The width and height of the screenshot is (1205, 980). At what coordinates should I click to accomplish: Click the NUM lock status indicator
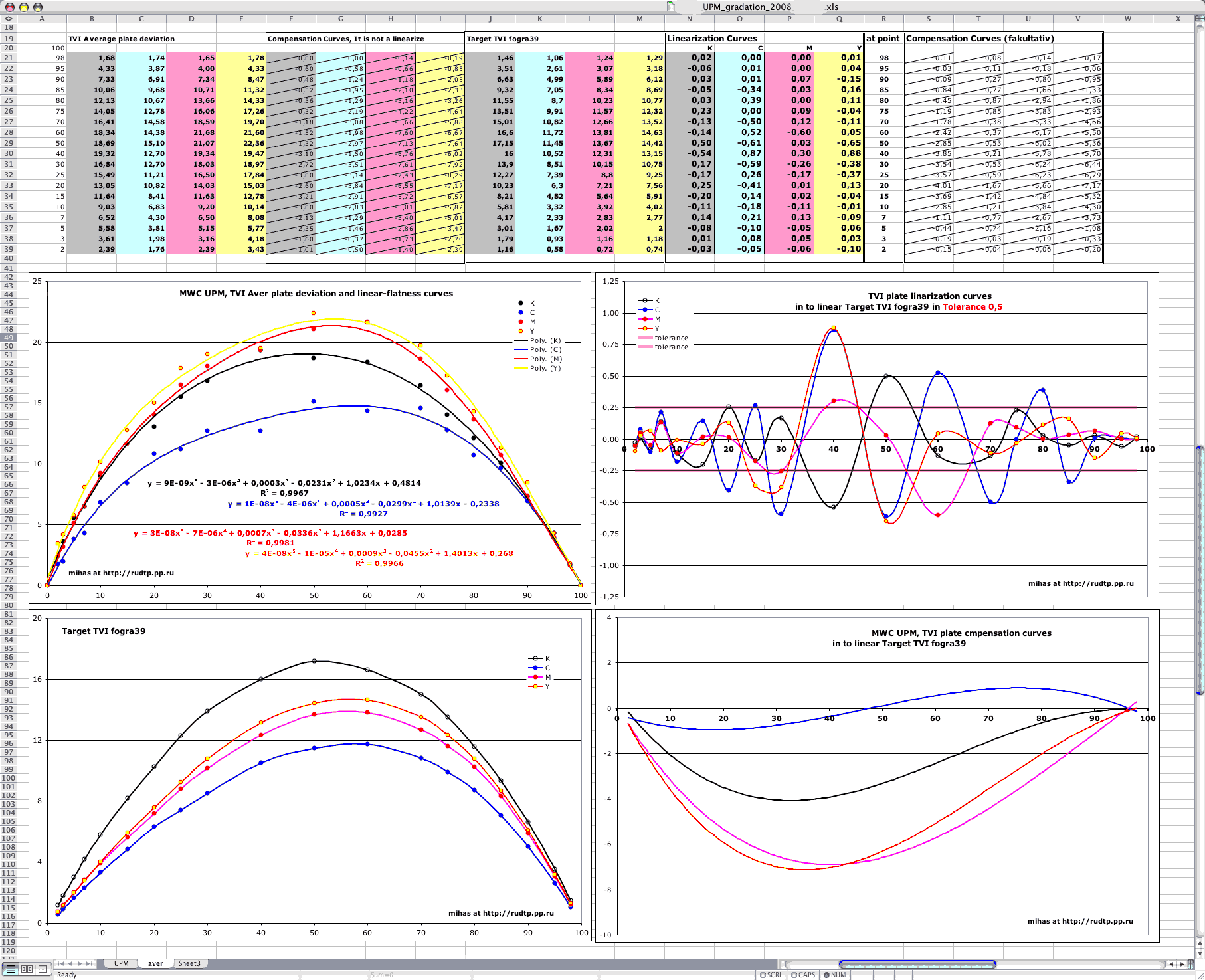[x=835, y=975]
